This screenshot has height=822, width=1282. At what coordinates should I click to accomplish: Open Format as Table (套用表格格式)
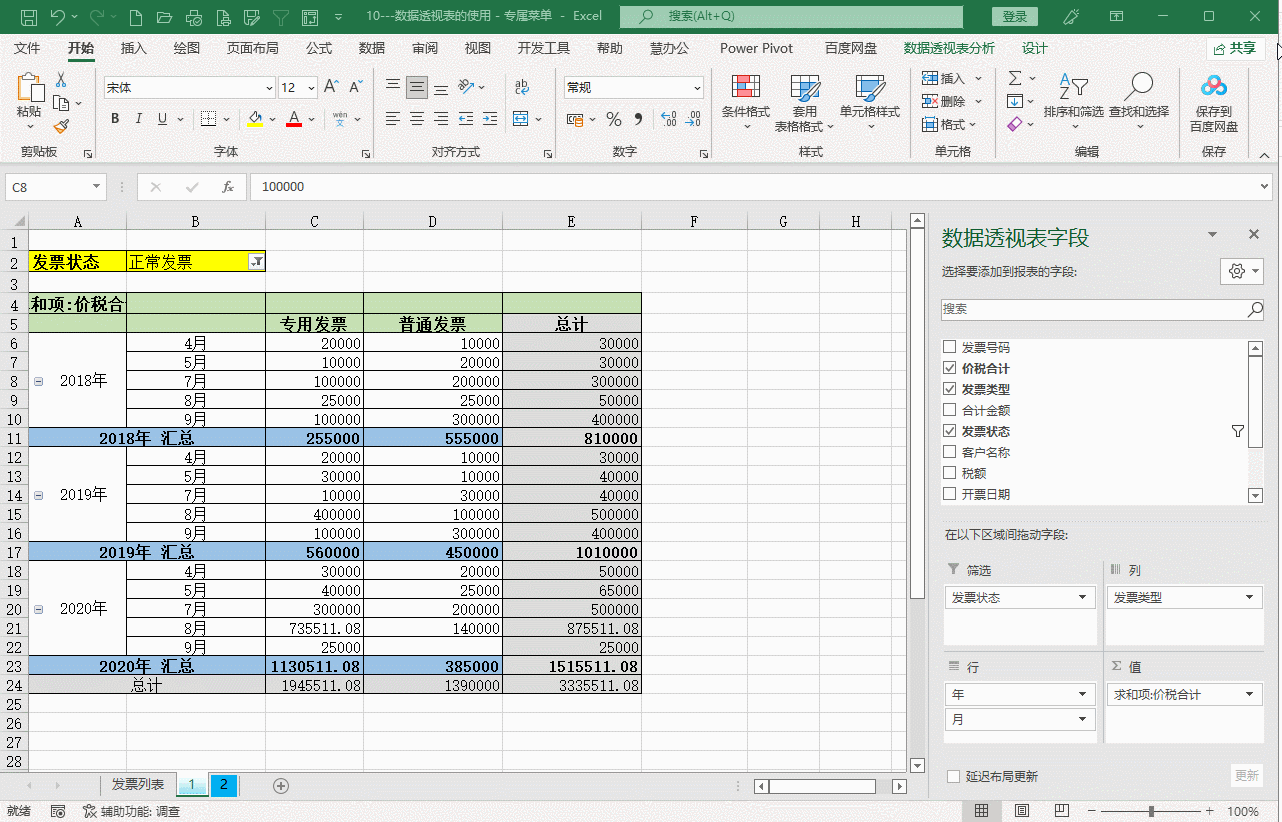[804, 103]
